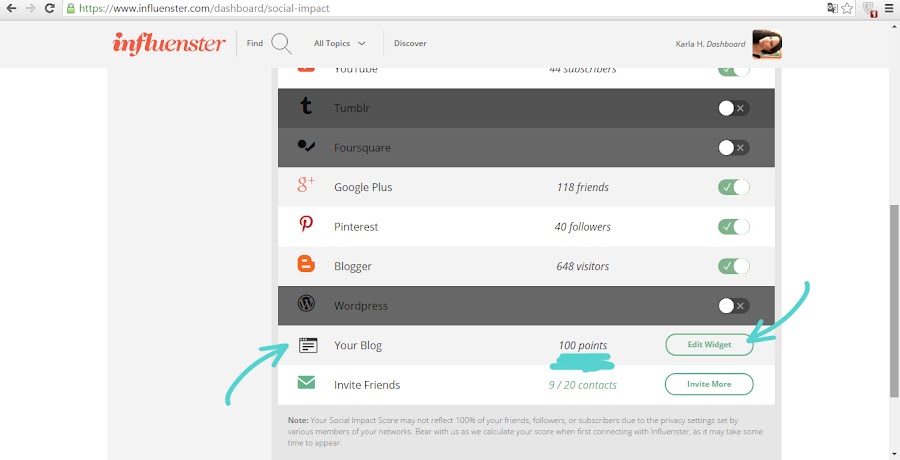Open the Discover menu item
Viewport: 900px width, 460px height.
click(x=410, y=43)
